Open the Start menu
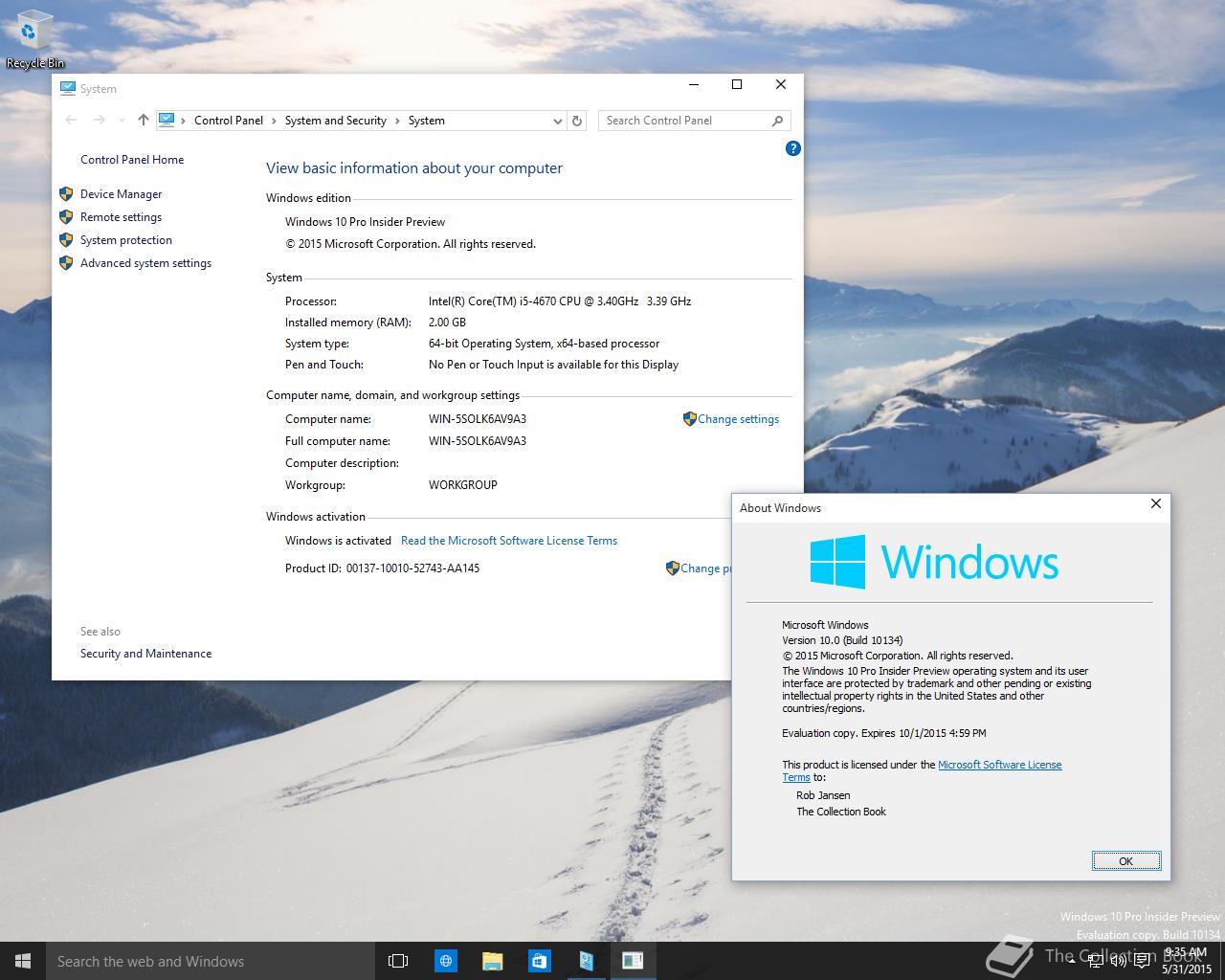The width and height of the screenshot is (1225, 980). pos(23,961)
